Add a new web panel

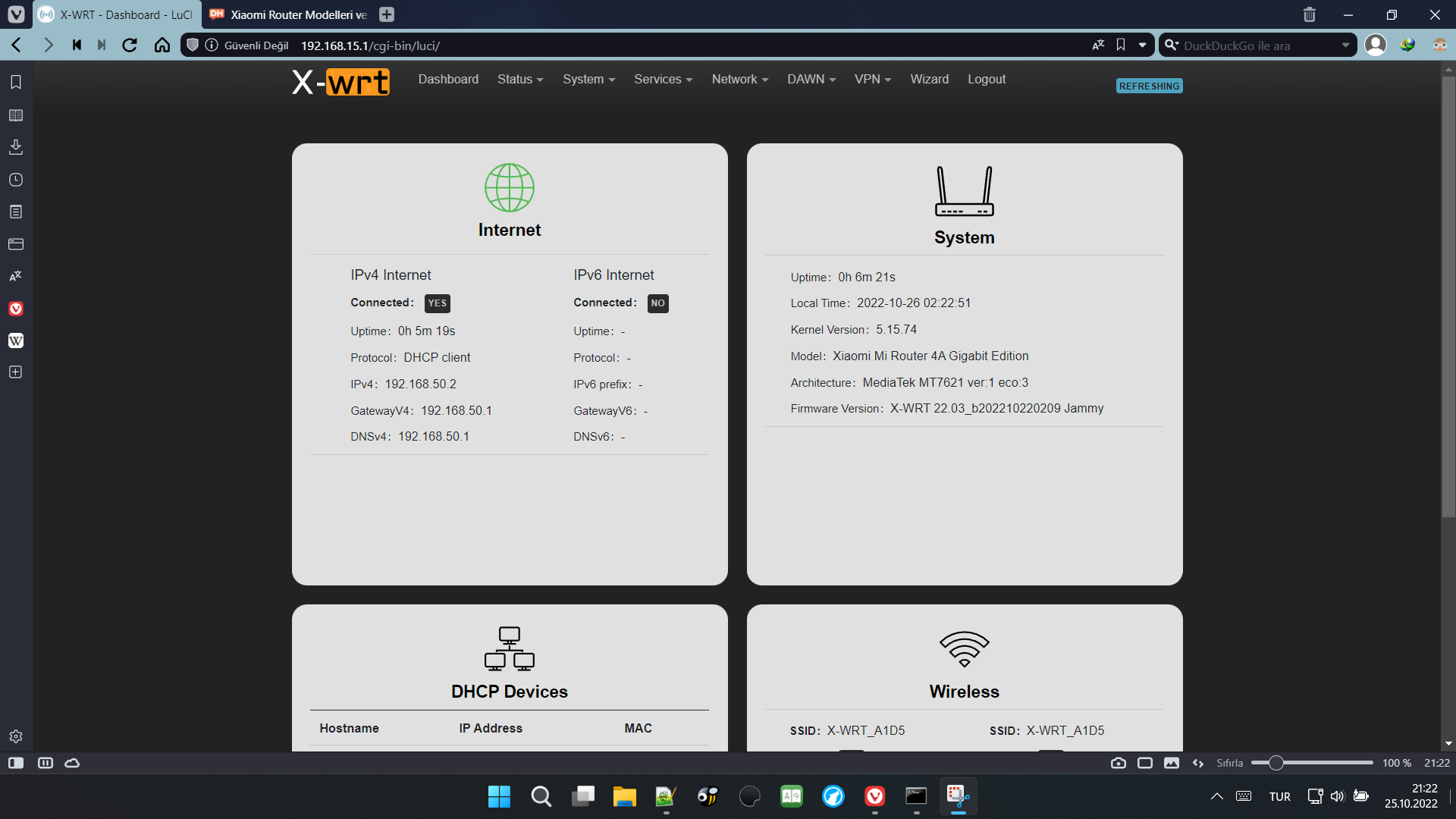[x=16, y=372]
